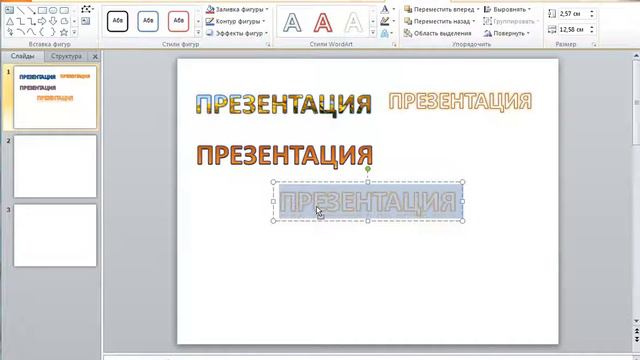The height and width of the screenshot is (360, 640).
Task: Switch to the Структура tab
Action: pyautogui.click(x=66, y=56)
